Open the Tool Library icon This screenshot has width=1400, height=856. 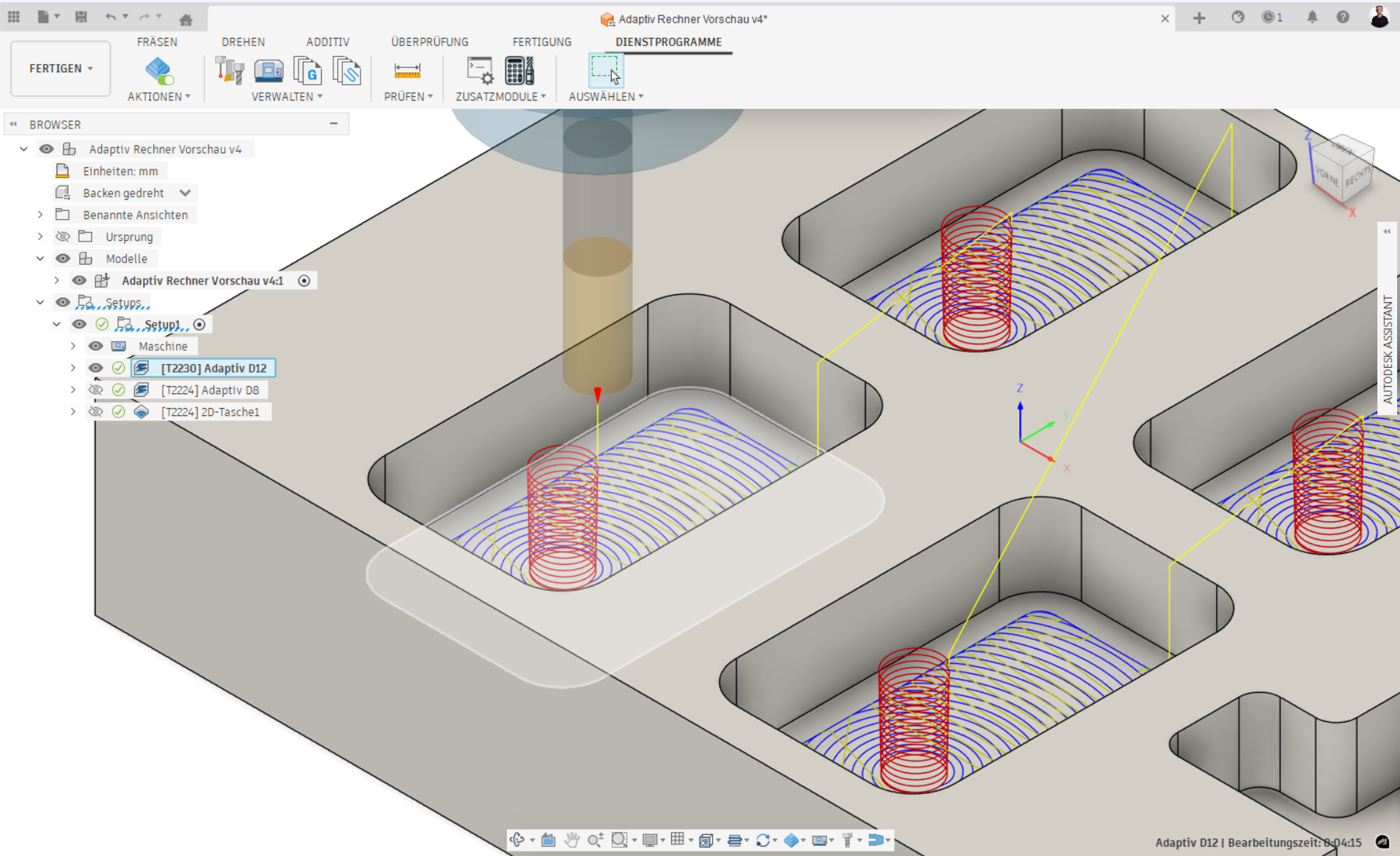click(230, 71)
